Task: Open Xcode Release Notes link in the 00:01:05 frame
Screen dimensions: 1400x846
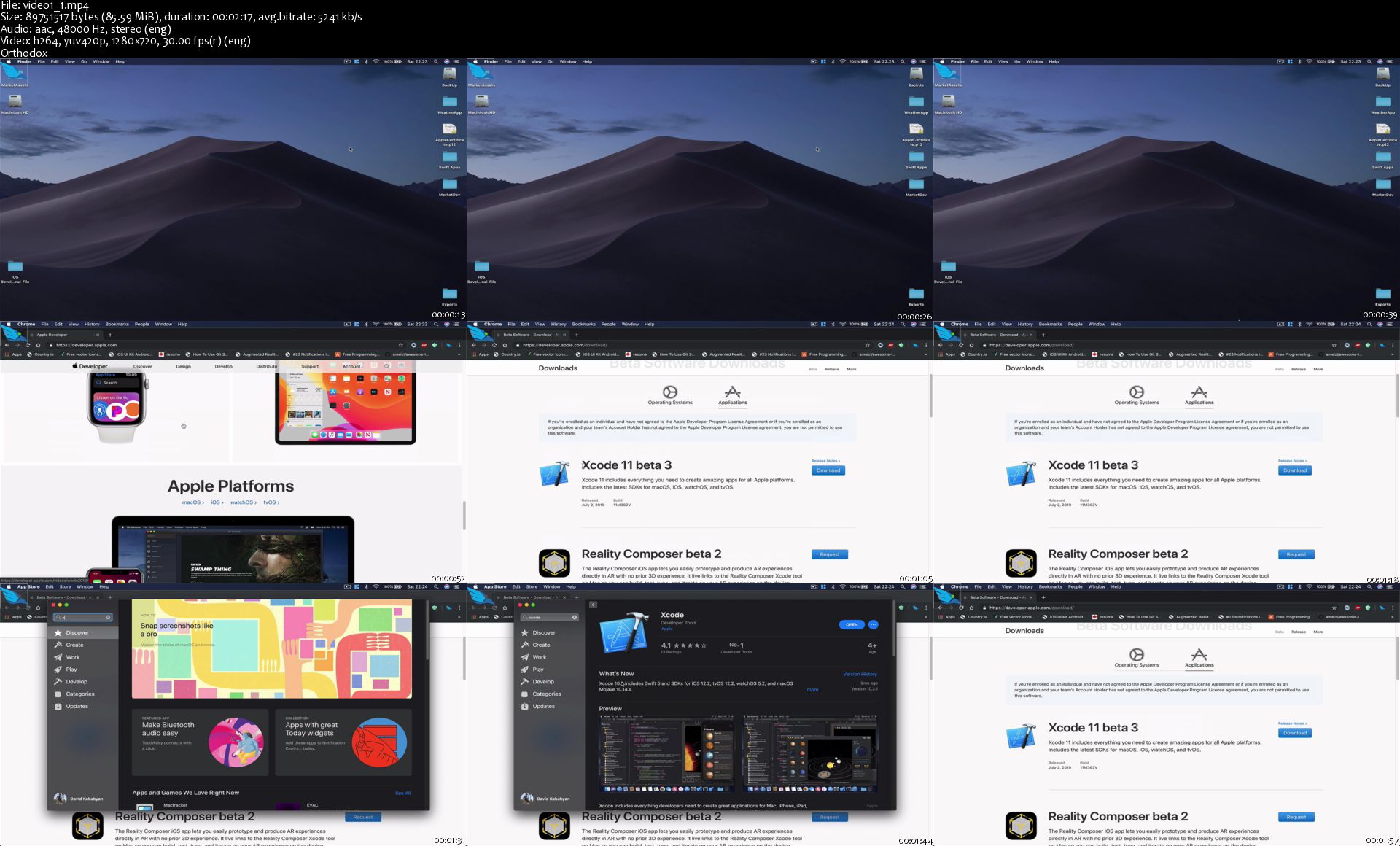Action: tap(825, 461)
